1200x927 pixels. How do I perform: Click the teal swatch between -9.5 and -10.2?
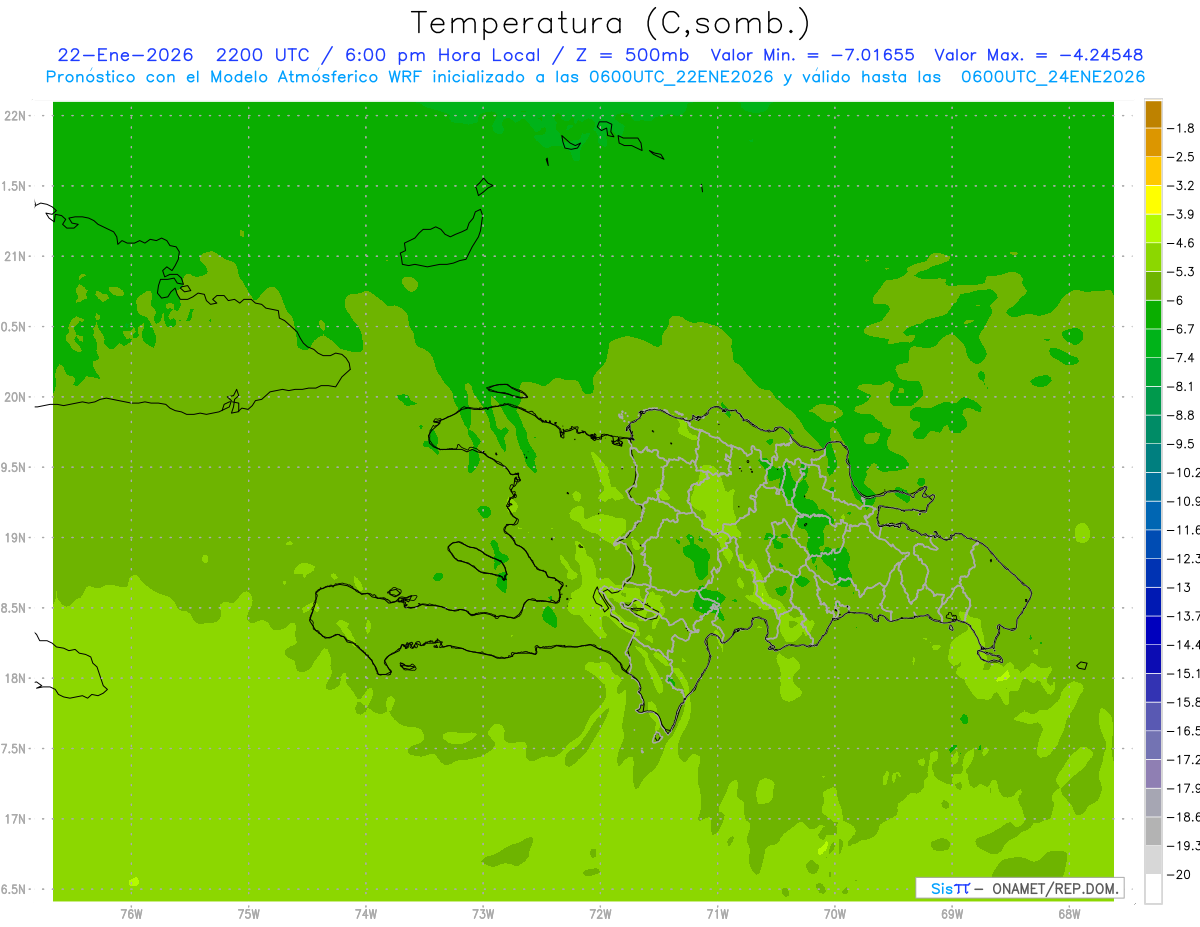[1153, 457]
